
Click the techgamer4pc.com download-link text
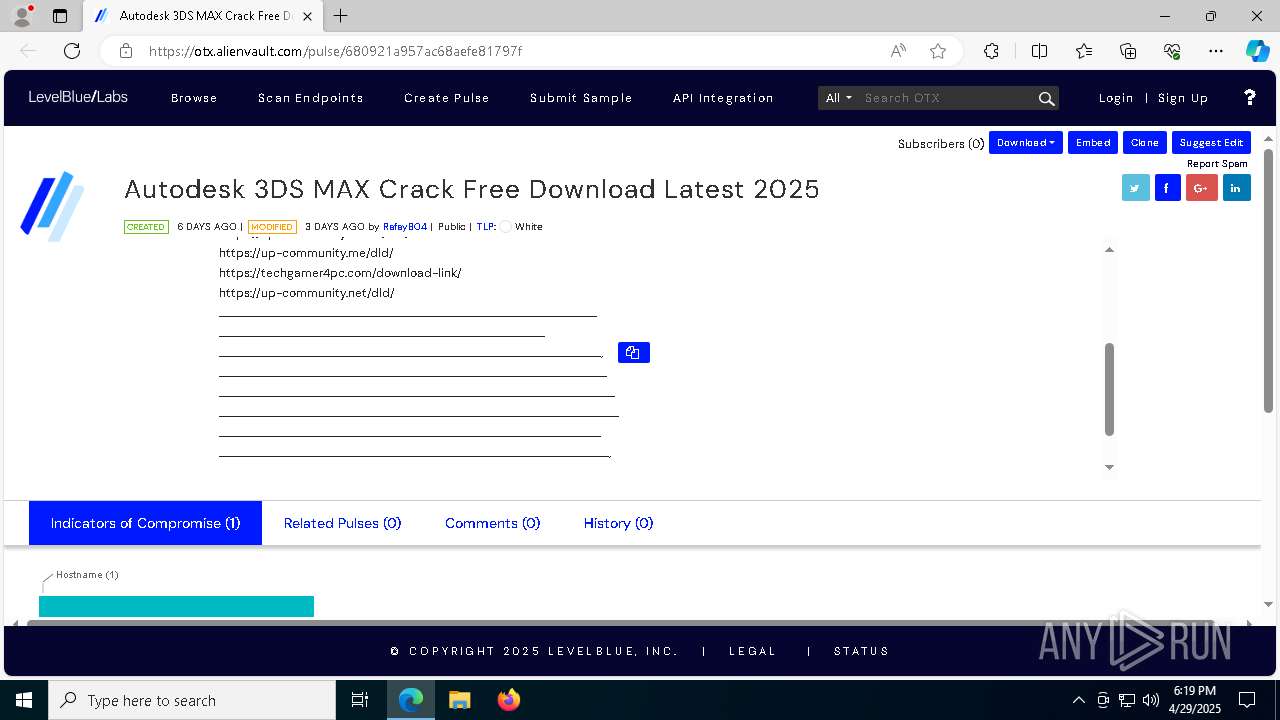pos(340,273)
